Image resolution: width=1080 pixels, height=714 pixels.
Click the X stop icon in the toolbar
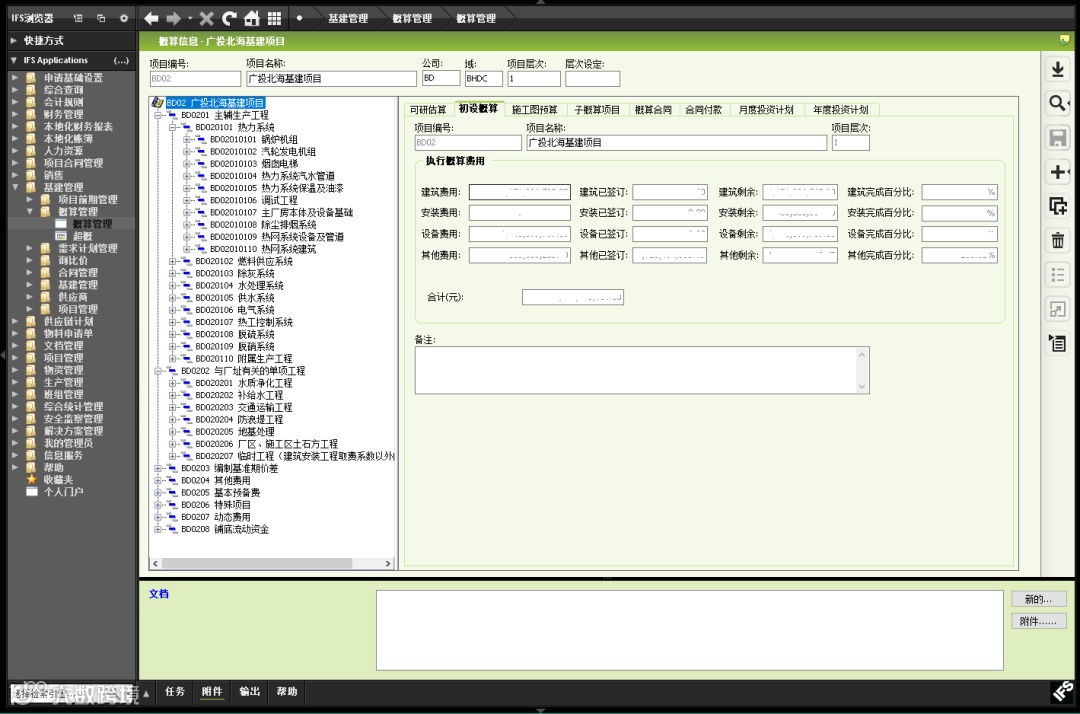tap(207, 18)
